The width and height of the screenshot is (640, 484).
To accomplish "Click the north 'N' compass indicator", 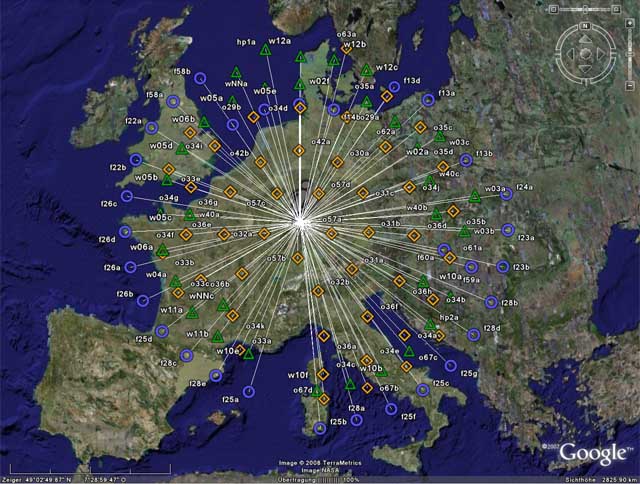I will 585,27.
